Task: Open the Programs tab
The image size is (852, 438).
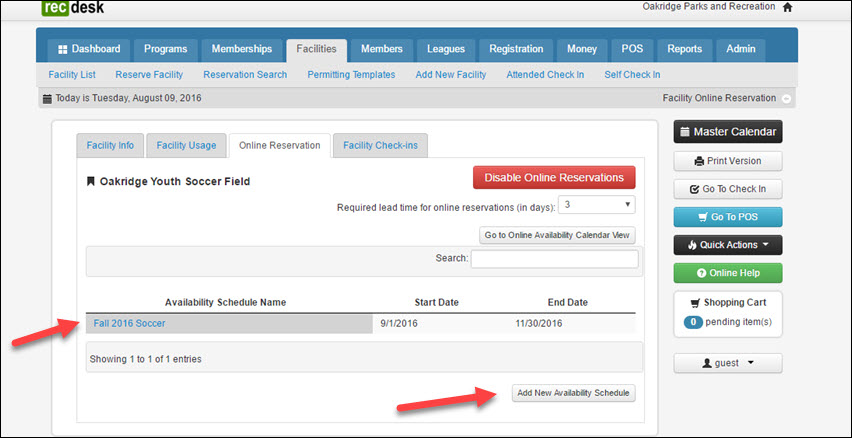Action: click(x=165, y=49)
